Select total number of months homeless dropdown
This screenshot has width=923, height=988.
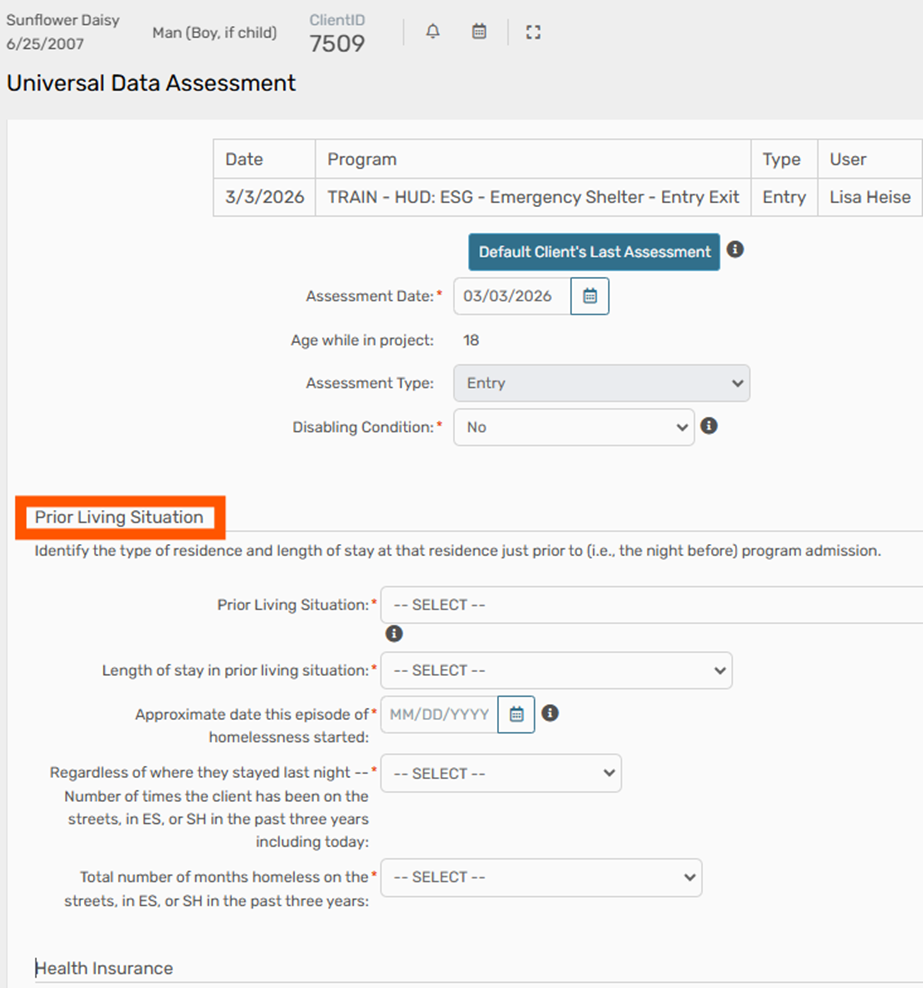click(541, 877)
